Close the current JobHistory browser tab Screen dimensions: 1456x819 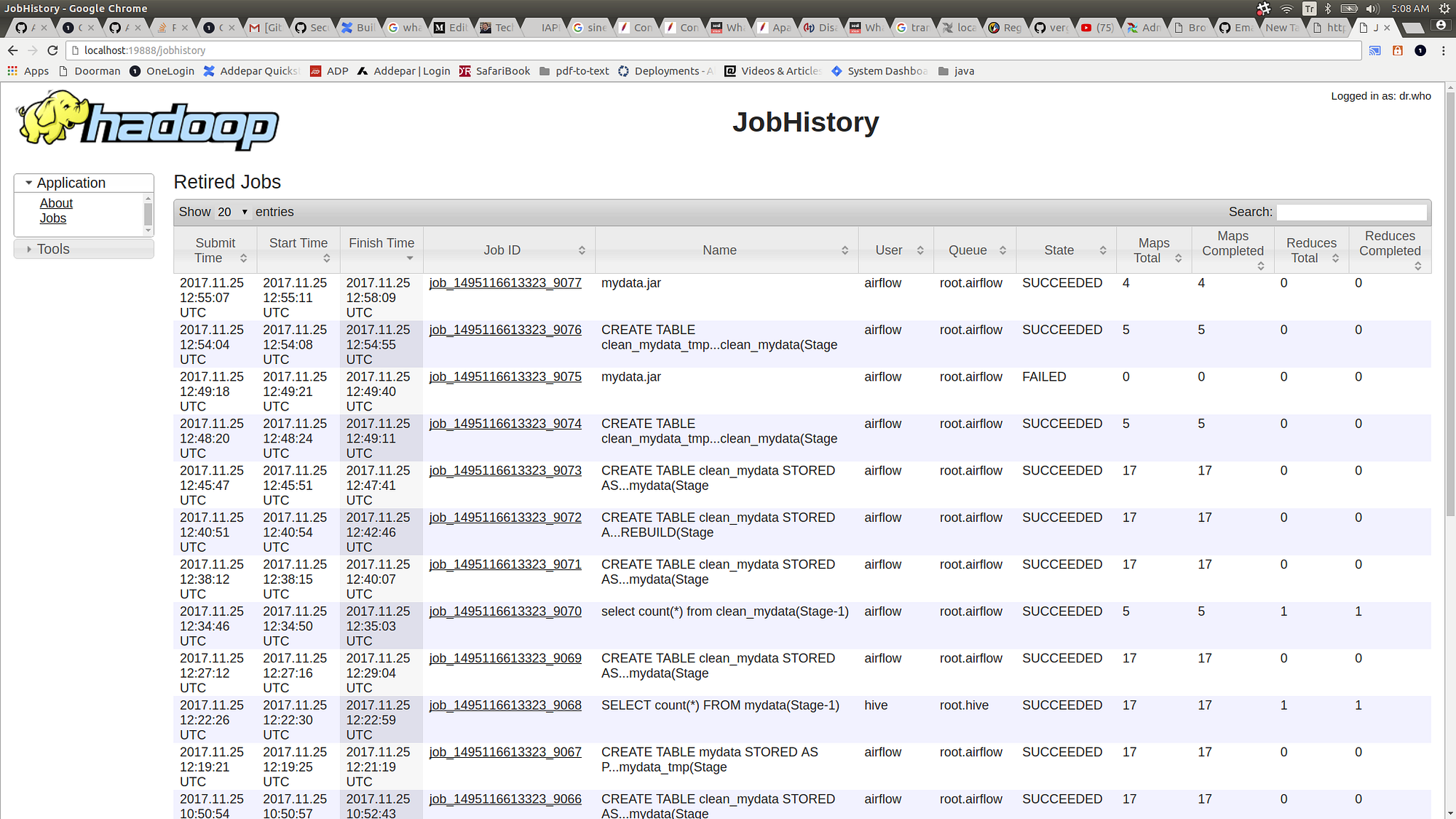click(1387, 28)
